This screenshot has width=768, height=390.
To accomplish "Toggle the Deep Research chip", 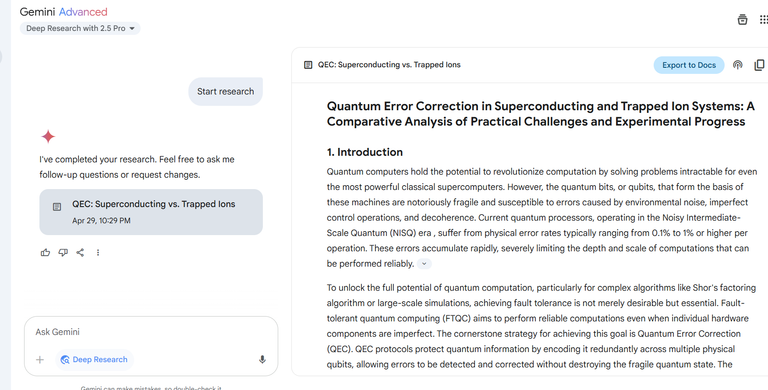I will (94, 360).
